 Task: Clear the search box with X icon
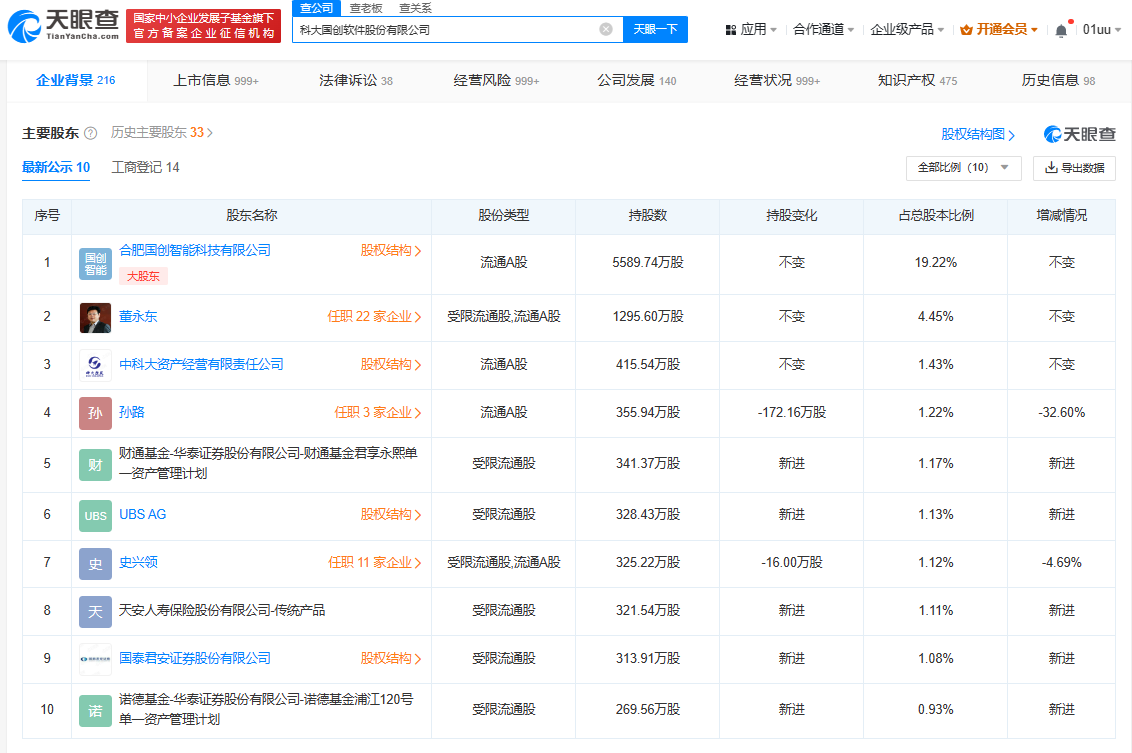click(606, 30)
